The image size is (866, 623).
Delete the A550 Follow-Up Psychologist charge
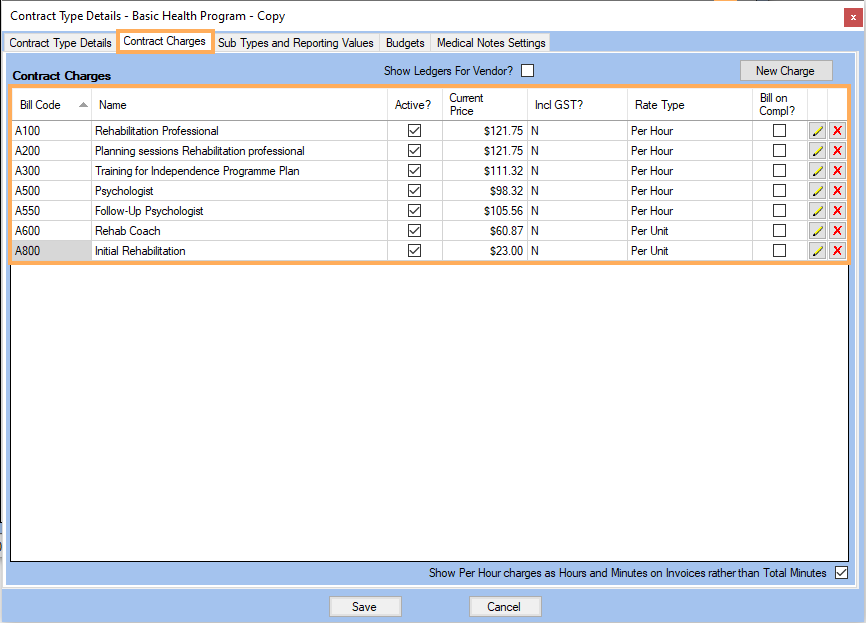[x=837, y=210]
